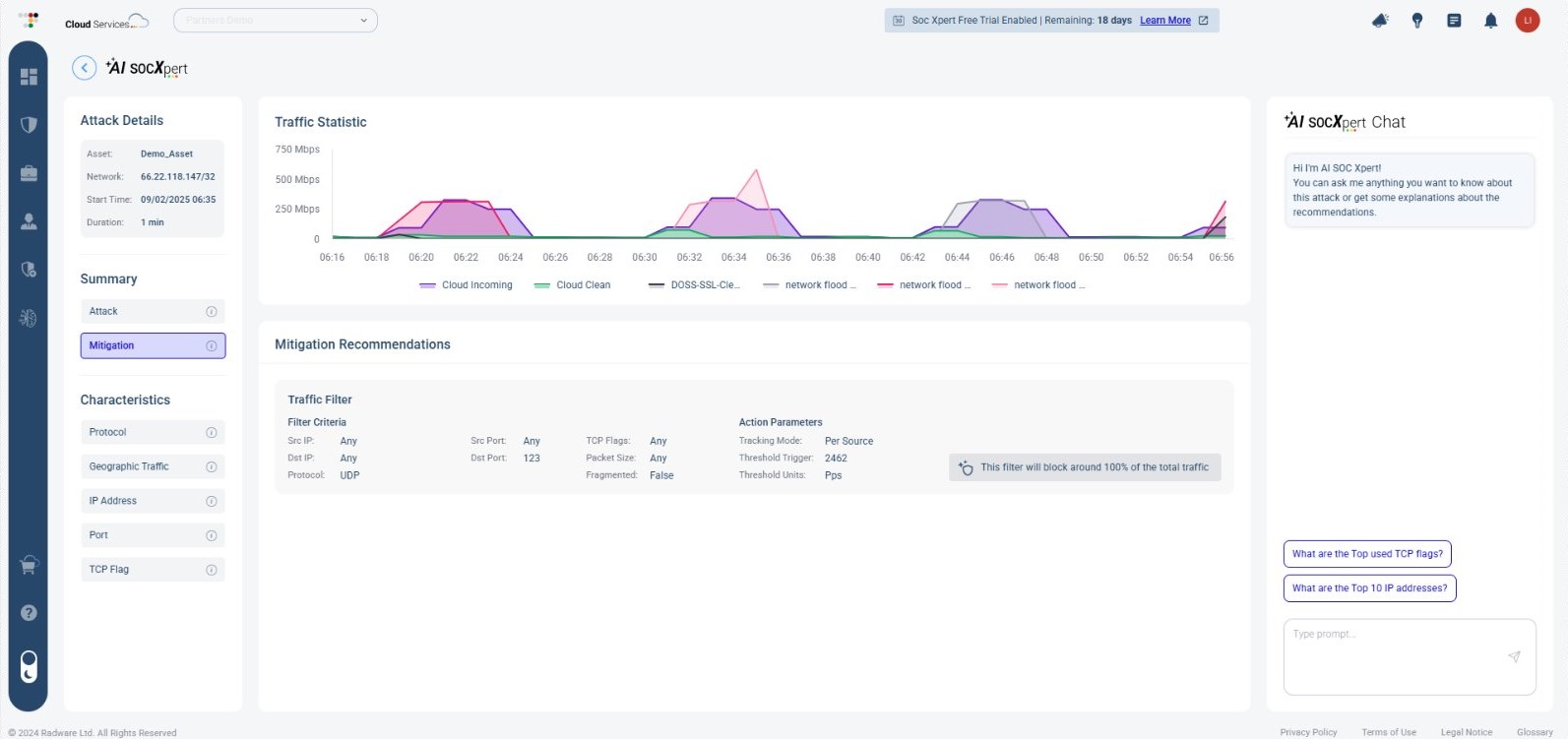Click the Dst Port value 123
This screenshot has height=739, width=1568.
pos(532,459)
